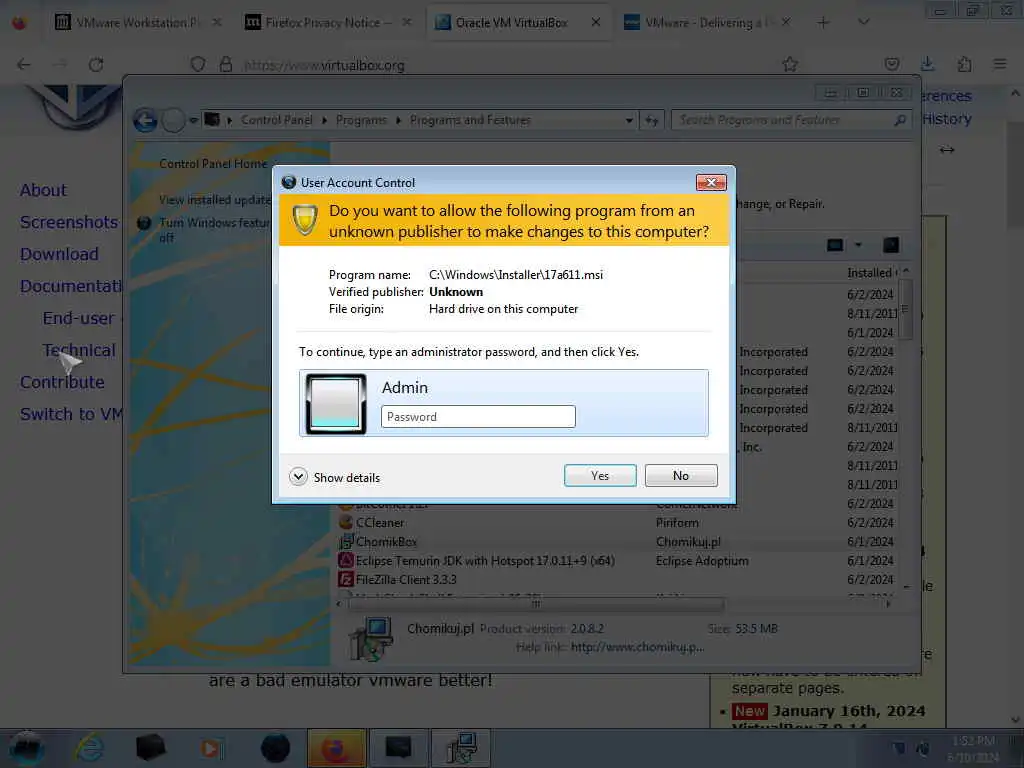Open a new Firefox tab
Screen dimensions: 1024x768
[823, 23]
